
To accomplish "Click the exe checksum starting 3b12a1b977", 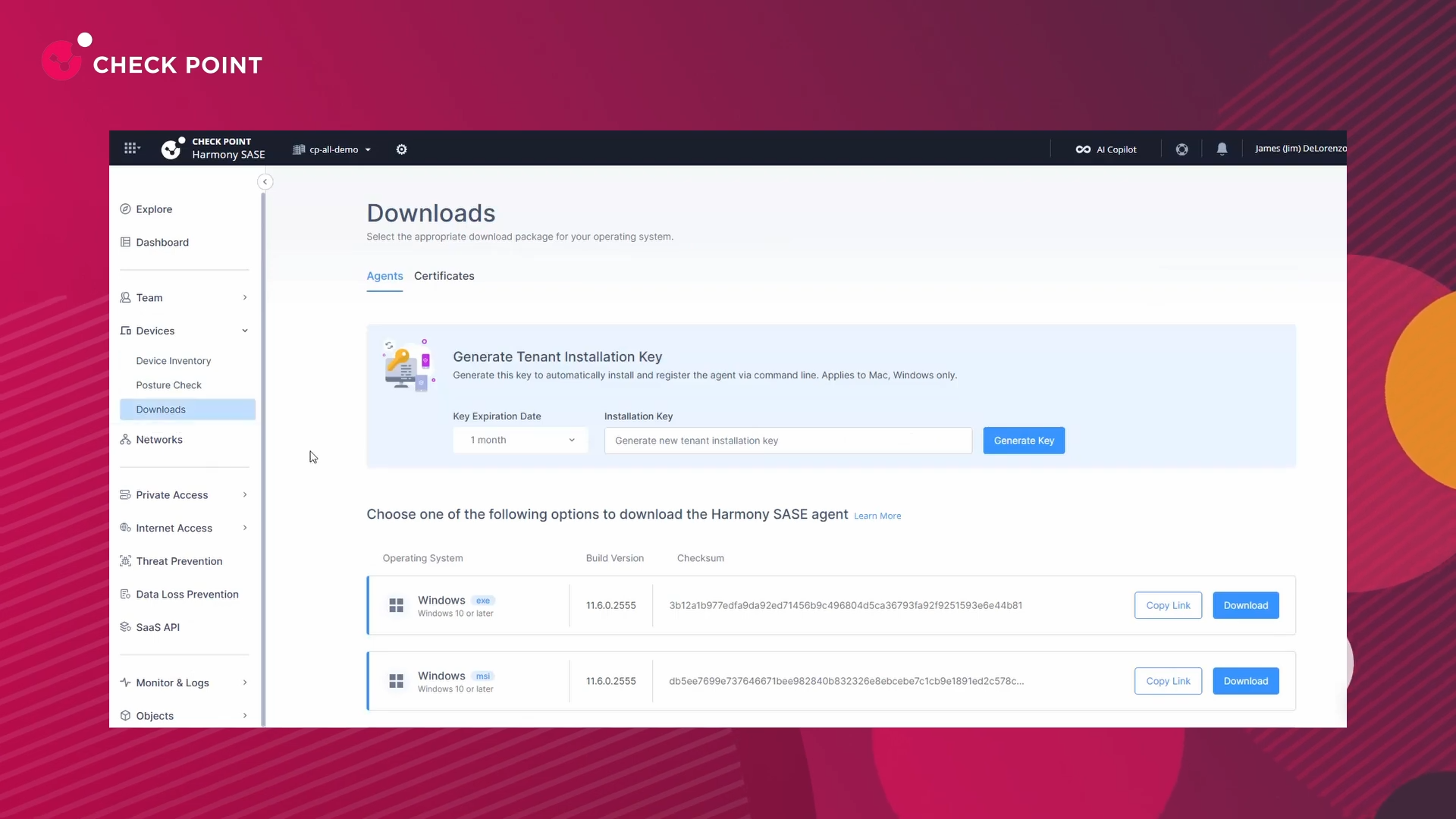I will point(846,605).
